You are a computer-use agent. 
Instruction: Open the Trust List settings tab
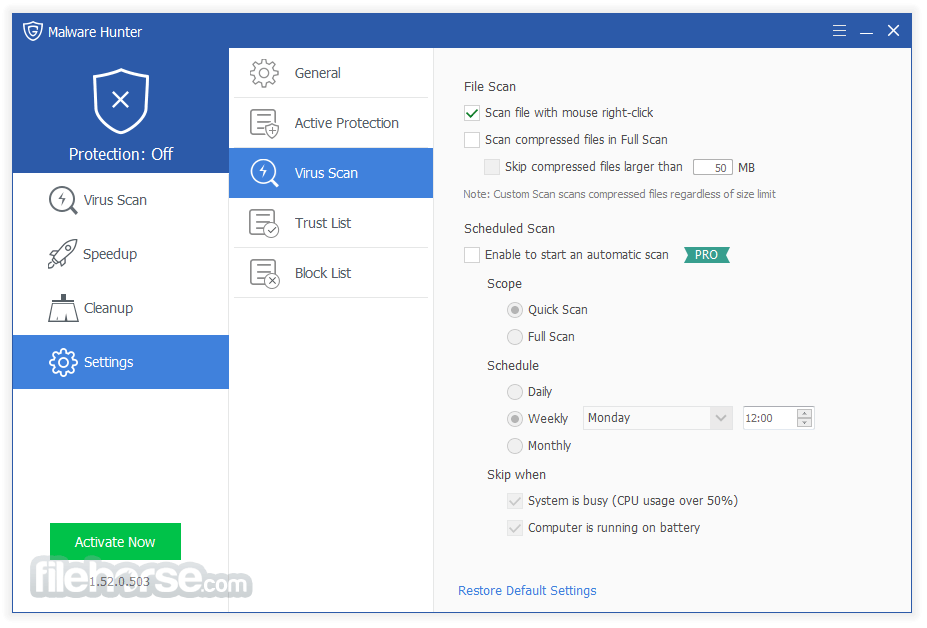[331, 223]
